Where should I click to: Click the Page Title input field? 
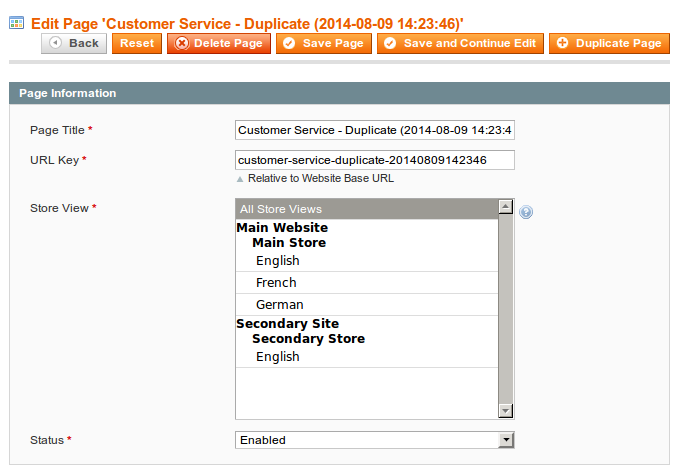click(x=374, y=130)
